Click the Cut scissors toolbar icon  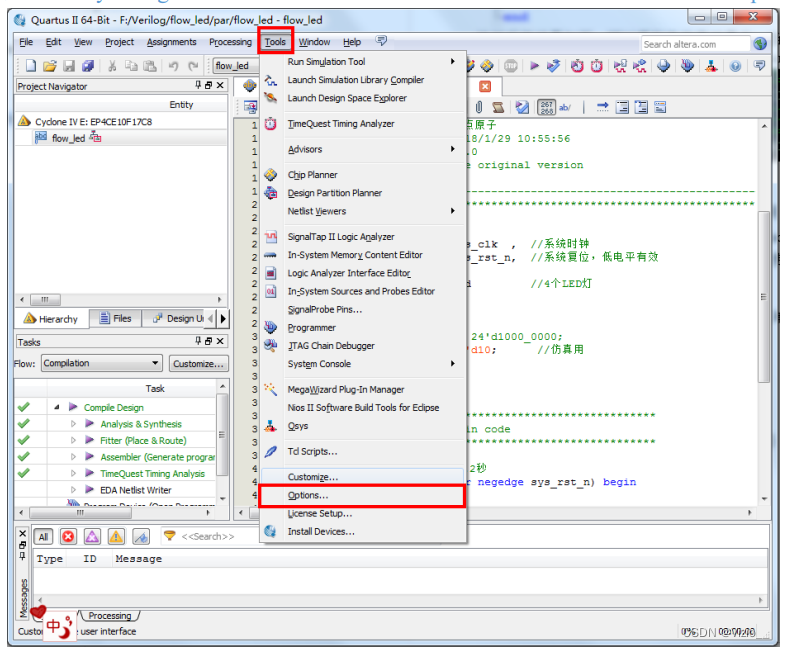point(112,66)
